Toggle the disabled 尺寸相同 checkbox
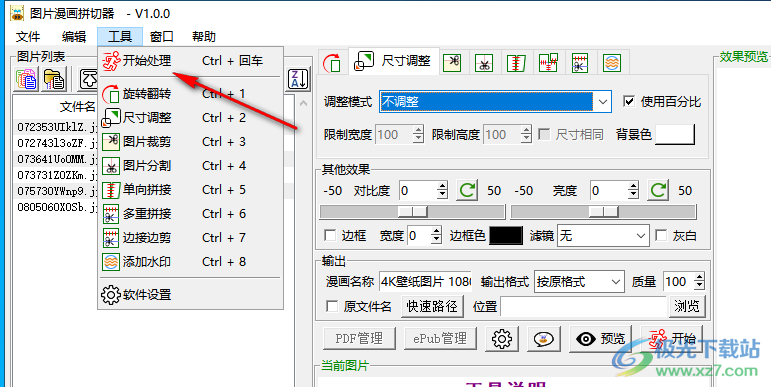 tap(544, 134)
